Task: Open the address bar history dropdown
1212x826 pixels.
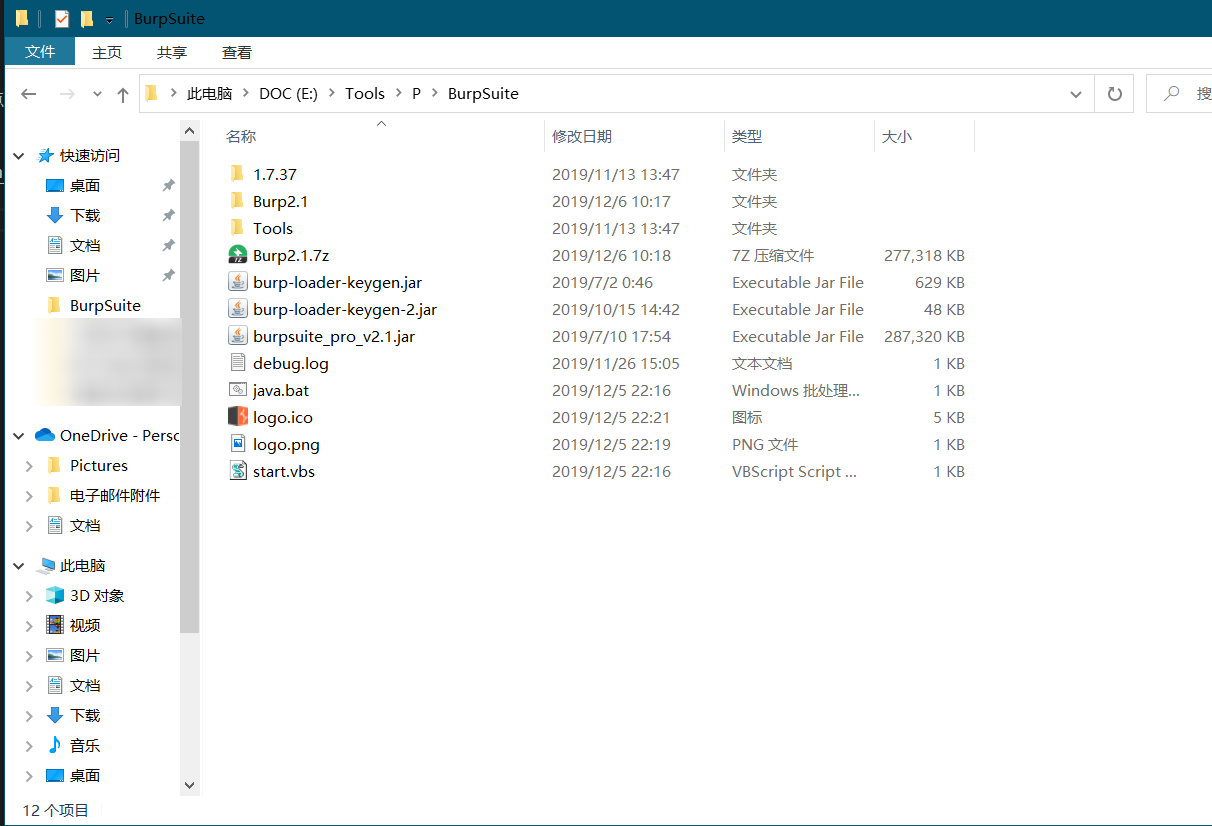Action: [1076, 94]
